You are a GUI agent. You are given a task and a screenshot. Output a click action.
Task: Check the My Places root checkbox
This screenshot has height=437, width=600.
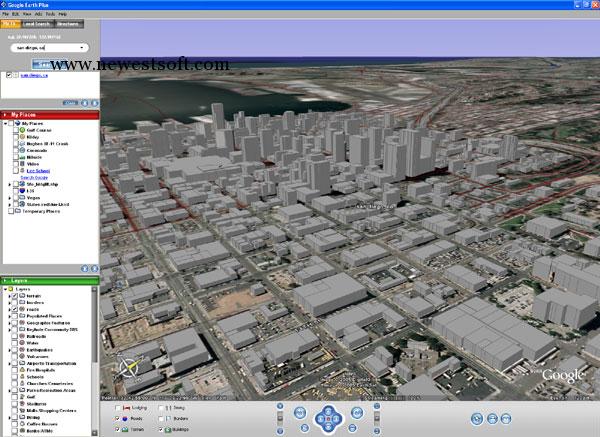tap(11, 124)
